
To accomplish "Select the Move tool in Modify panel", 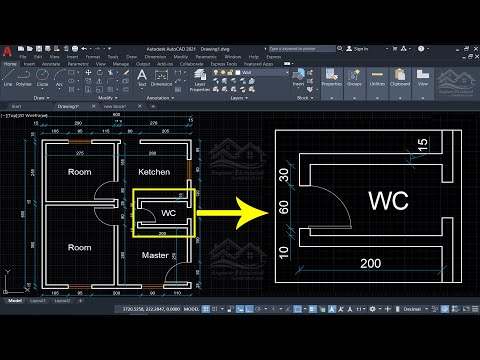I will click(88, 72).
